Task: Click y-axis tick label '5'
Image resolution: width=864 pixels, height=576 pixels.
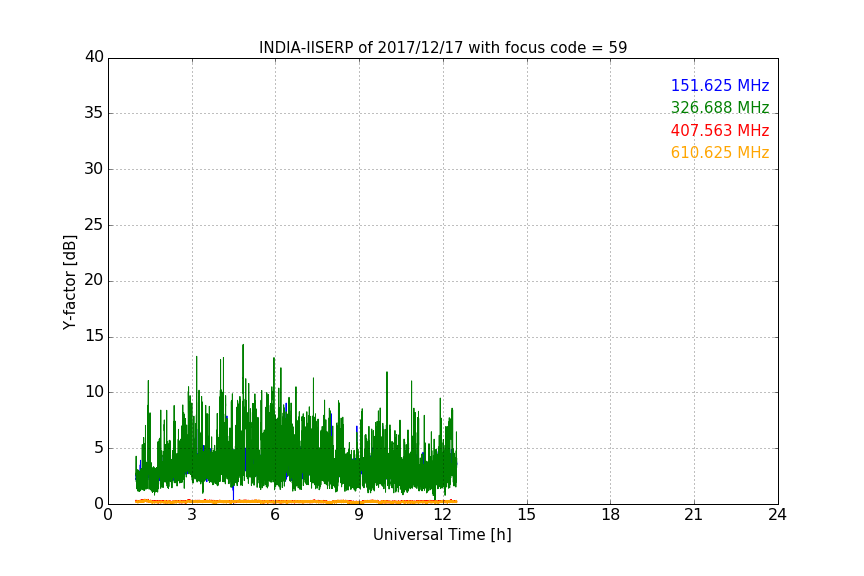Action: point(99,448)
